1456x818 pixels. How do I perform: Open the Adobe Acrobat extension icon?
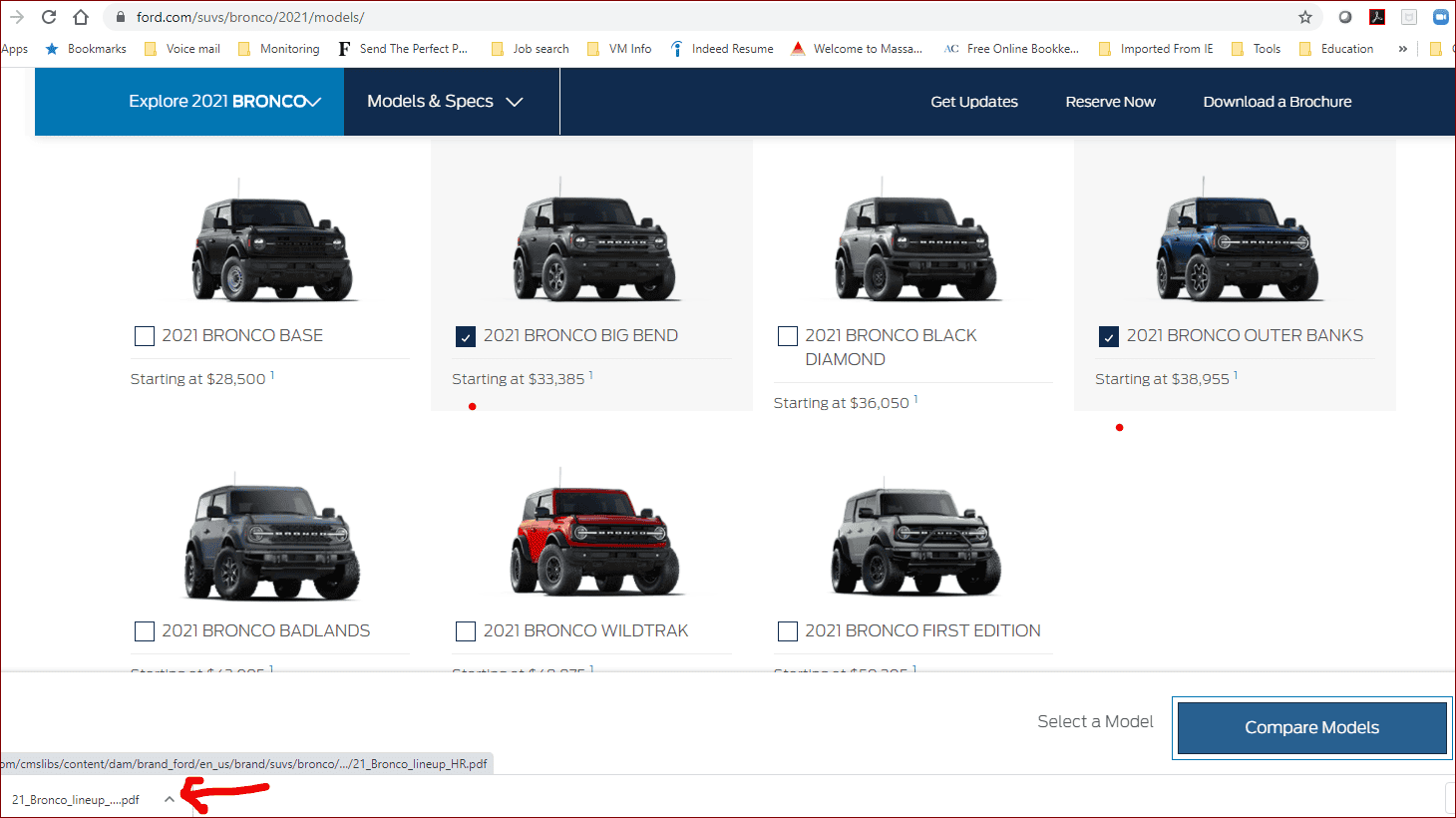tap(1377, 17)
